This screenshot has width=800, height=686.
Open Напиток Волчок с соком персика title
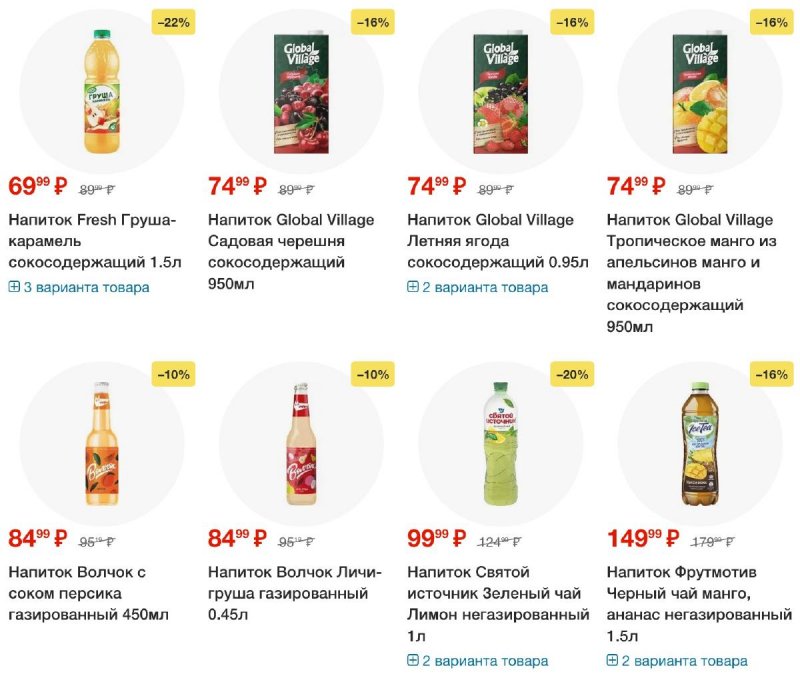click(88, 594)
